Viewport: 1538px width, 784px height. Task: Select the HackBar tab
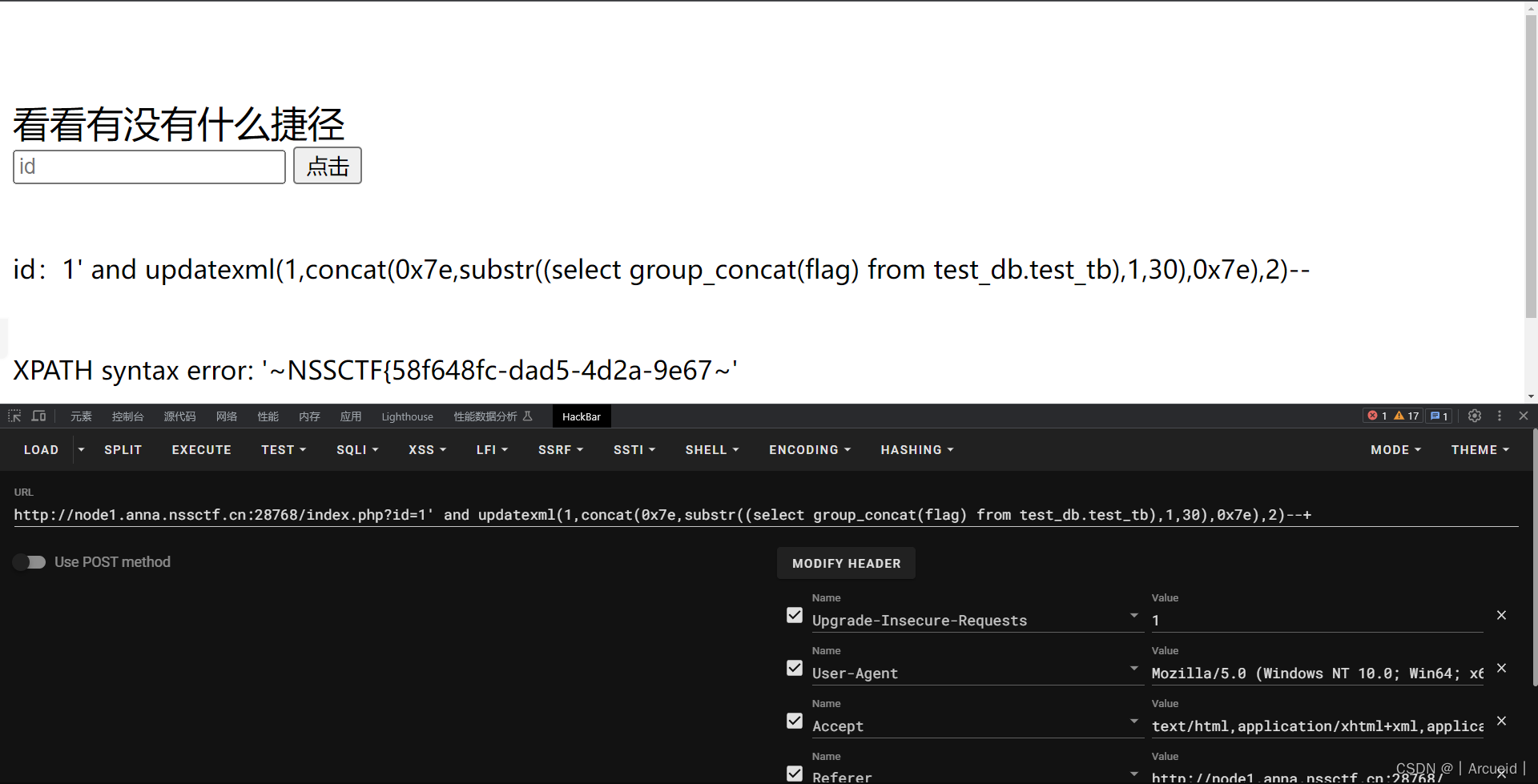click(x=582, y=416)
